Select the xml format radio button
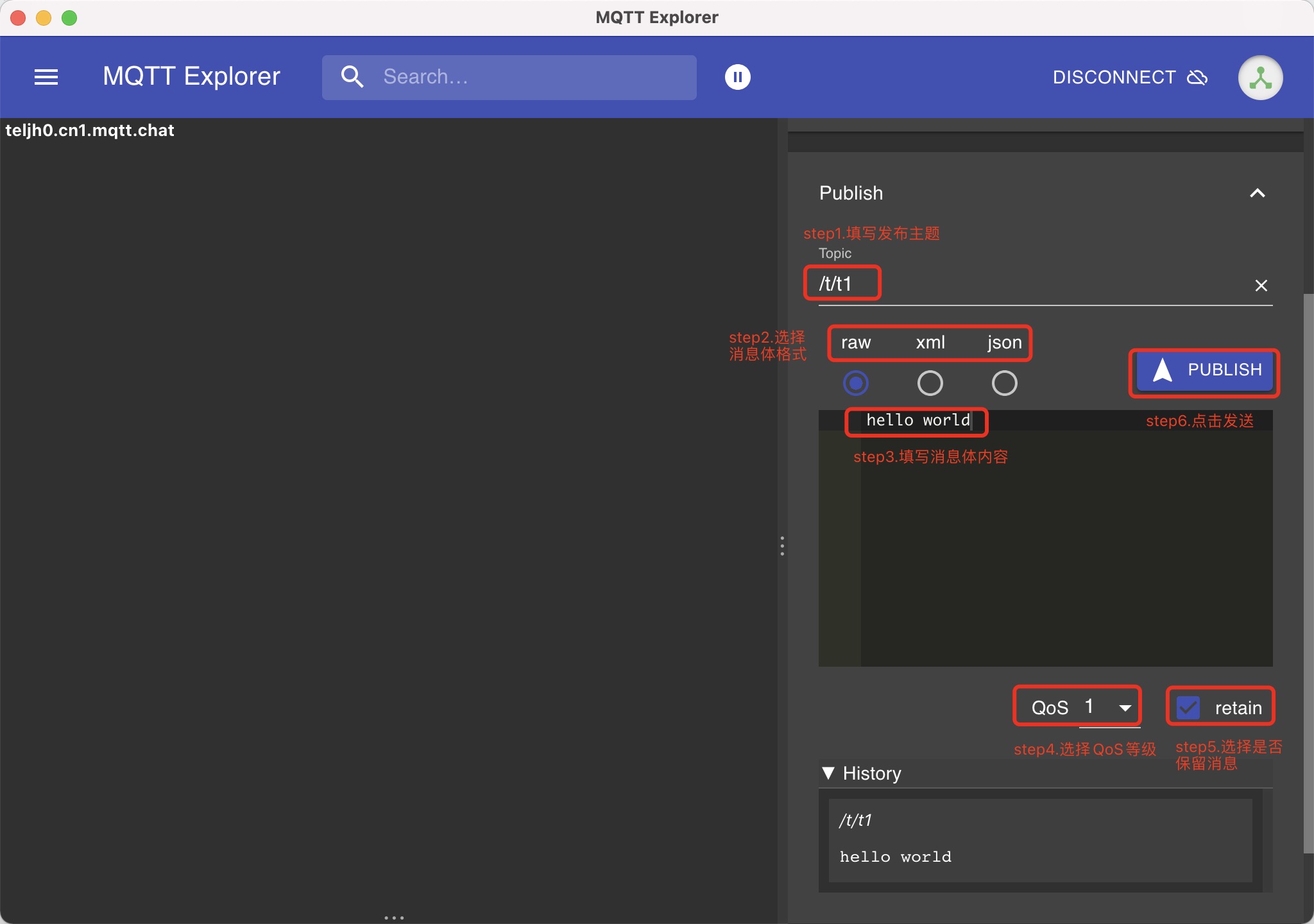The image size is (1314, 924). tap(930, 383)
